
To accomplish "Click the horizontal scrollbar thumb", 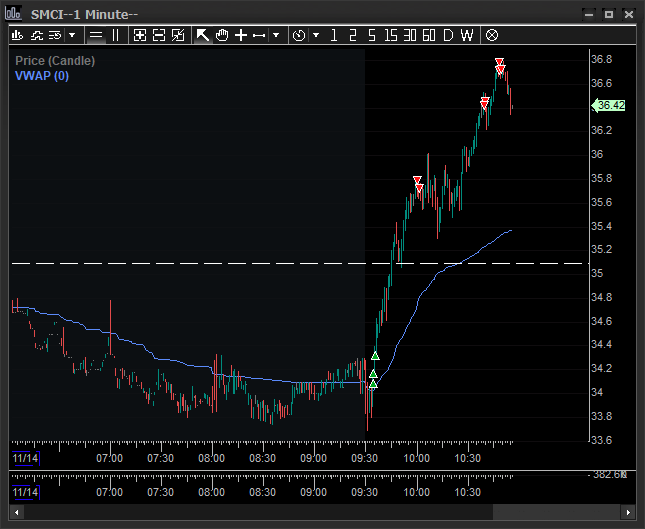I will [557, 513].
